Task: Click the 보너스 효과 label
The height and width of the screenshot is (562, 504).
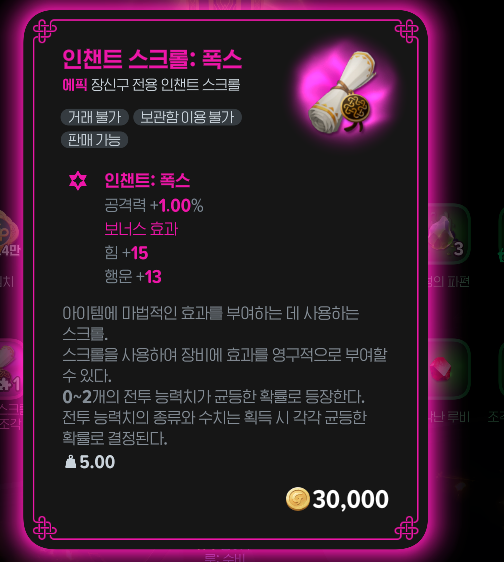Action: click(141, 229)
